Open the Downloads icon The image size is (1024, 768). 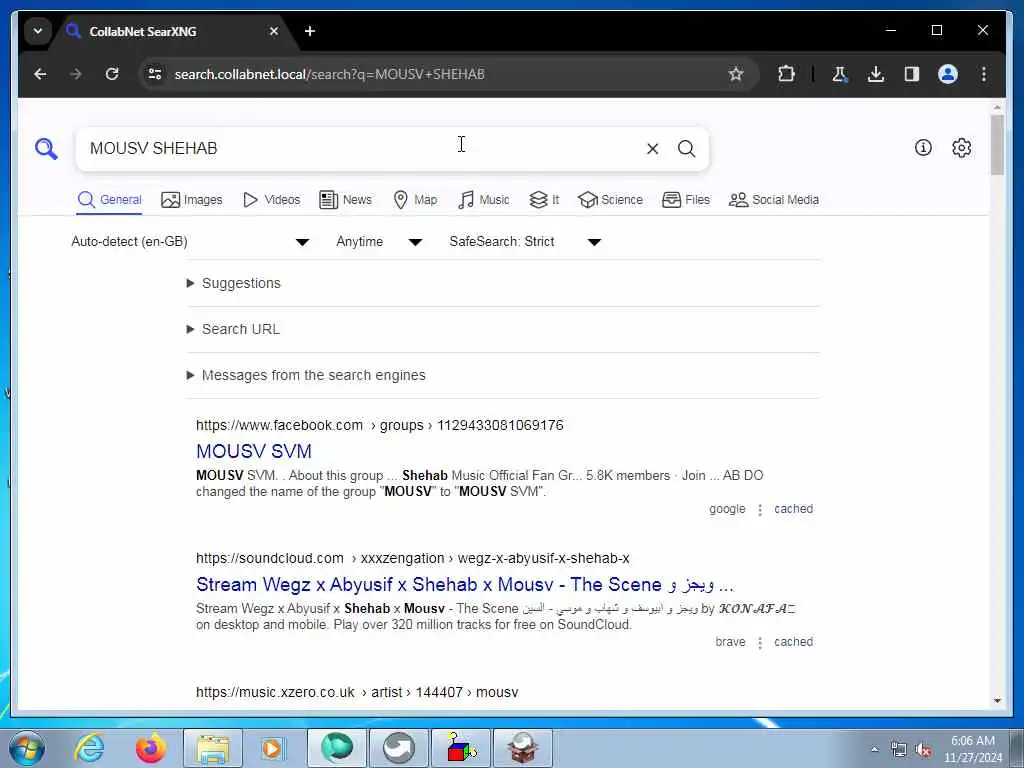(x=876, y=74)
